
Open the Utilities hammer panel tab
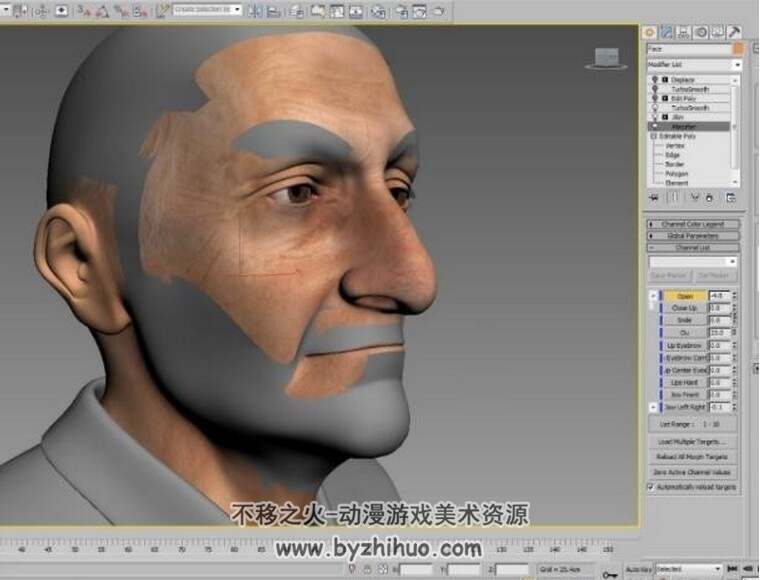(x=734, y=33)
